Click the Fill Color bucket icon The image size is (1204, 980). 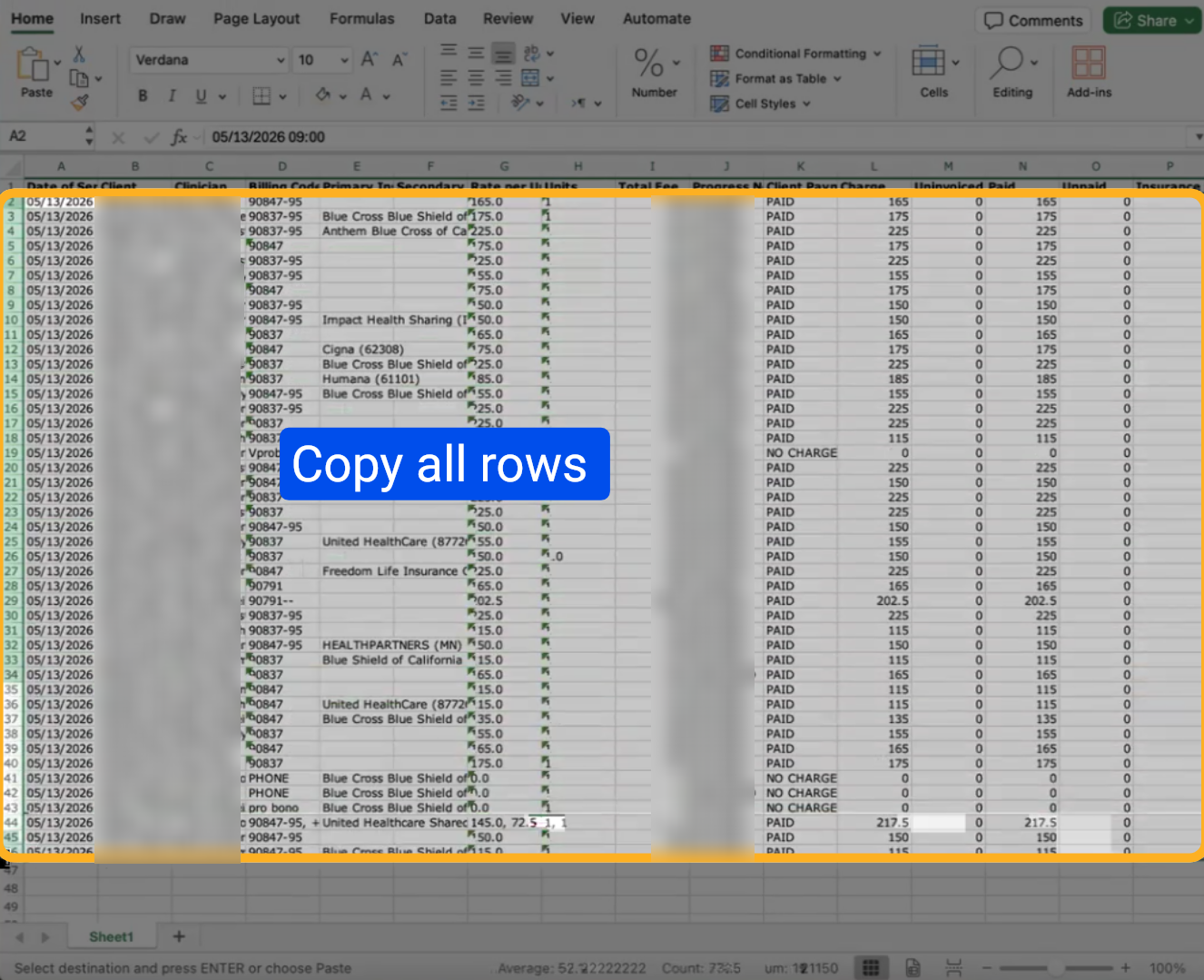[x=322, y=94]
